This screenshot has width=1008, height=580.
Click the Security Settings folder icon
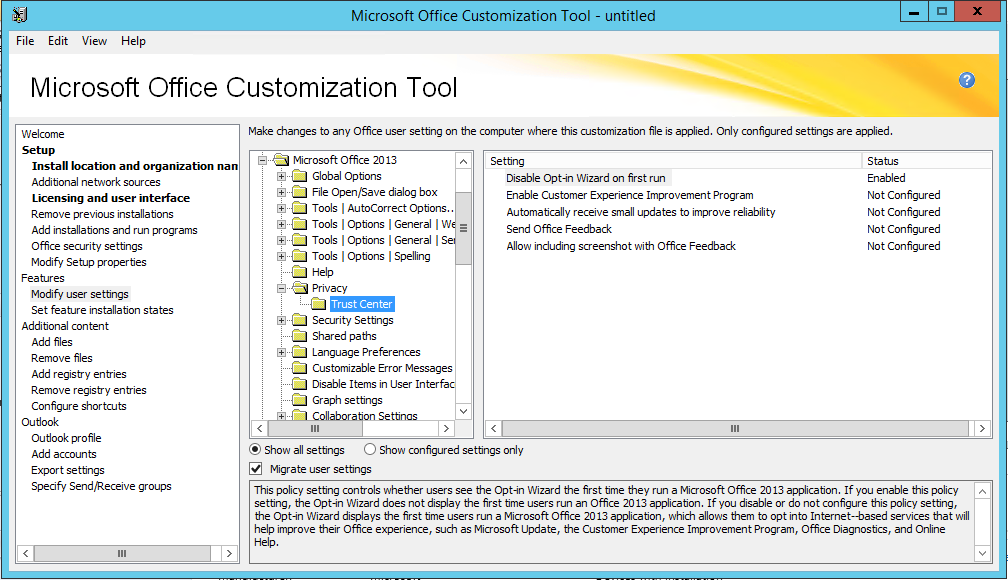pyautogui.click(x=299, y=320)
